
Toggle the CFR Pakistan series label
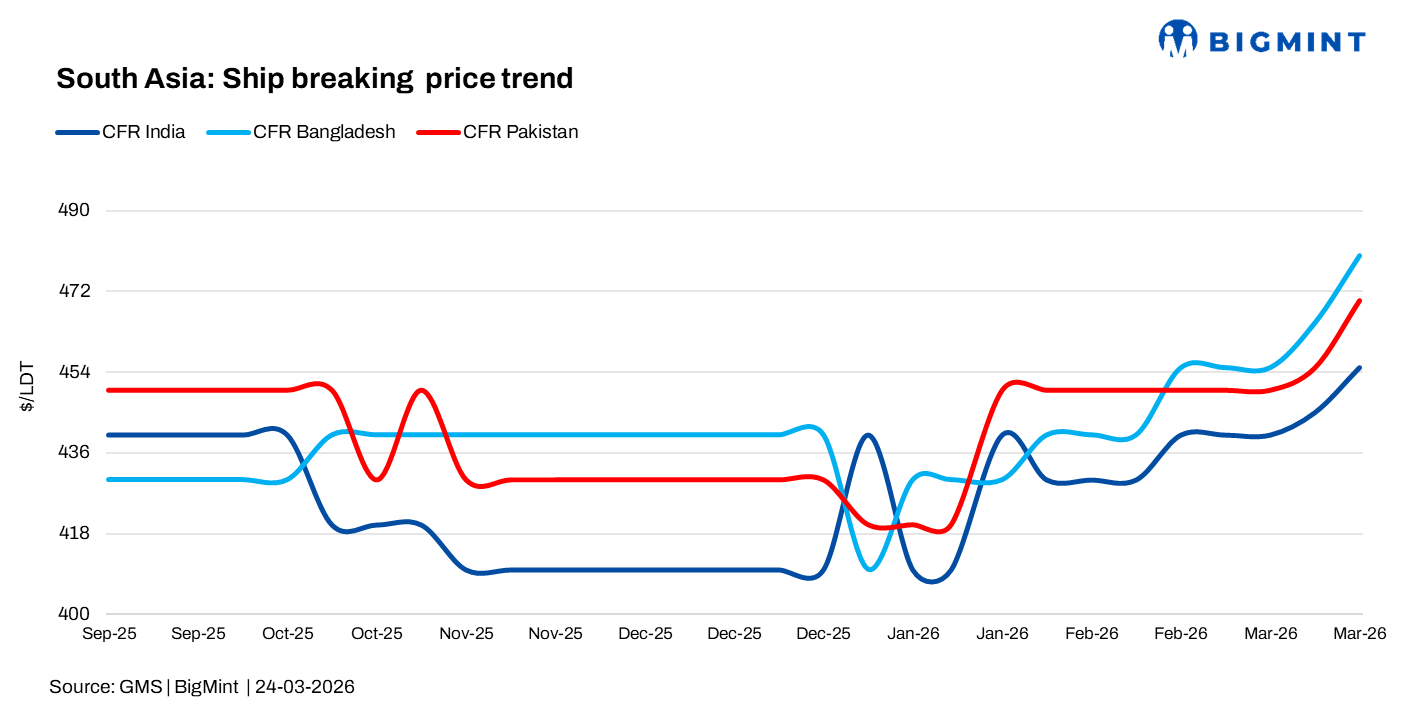click(520, 132)
